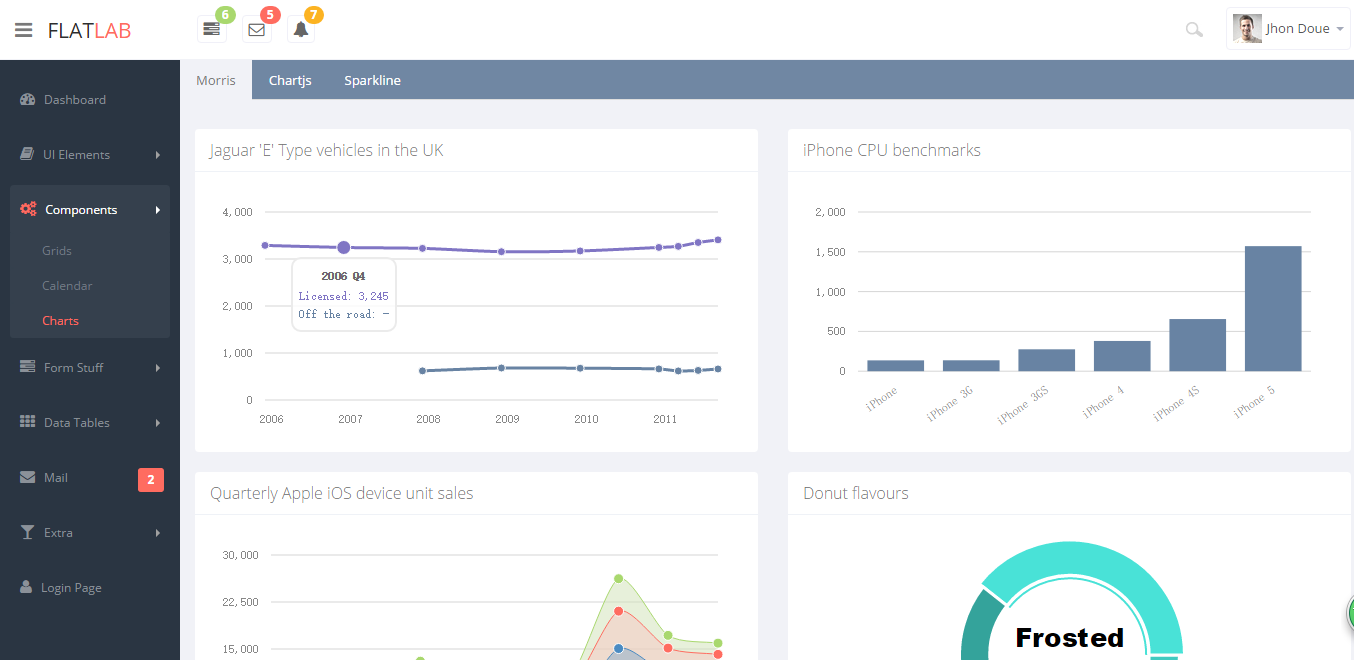Open the tasks list icon with badge 6

click(x=212, y=29)
